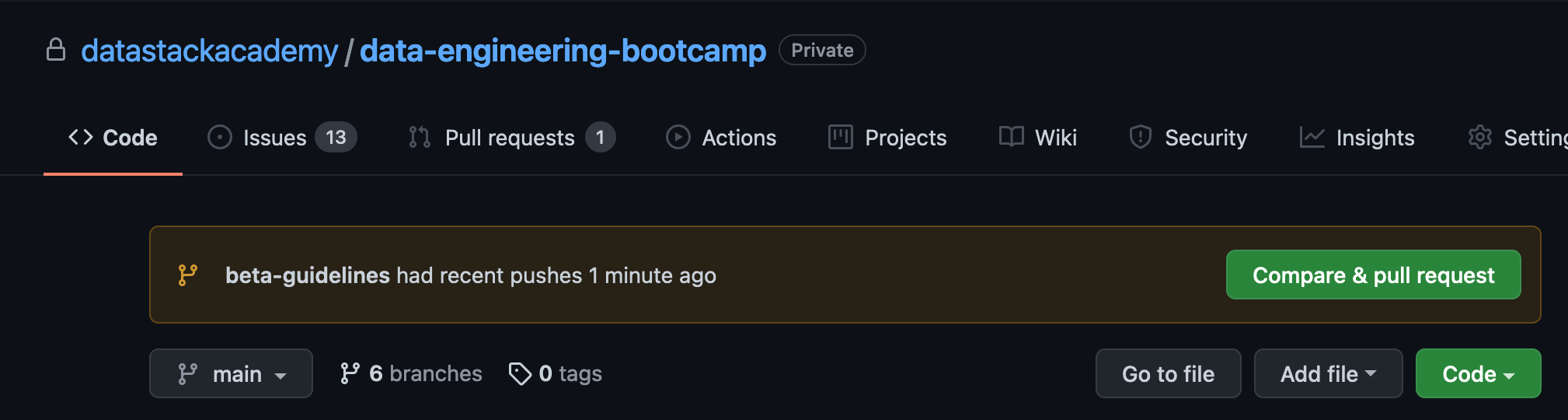Open the Issues tab
The height and width of the screenshot is (420, 1568).
coord(274,138)
